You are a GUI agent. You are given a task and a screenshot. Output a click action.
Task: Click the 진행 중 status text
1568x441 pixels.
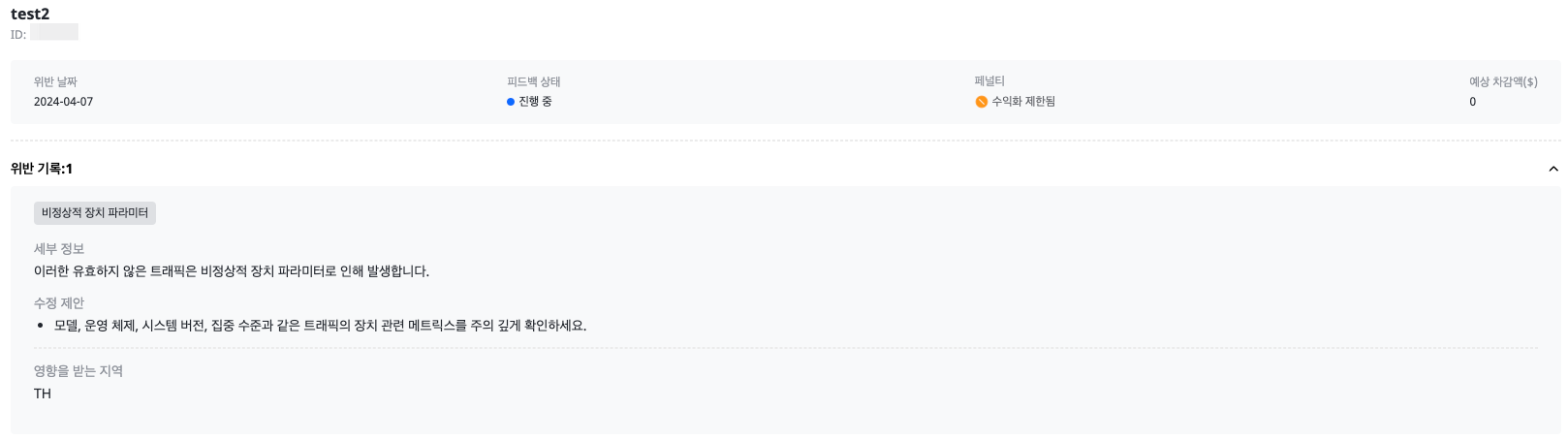coord(535,102)
